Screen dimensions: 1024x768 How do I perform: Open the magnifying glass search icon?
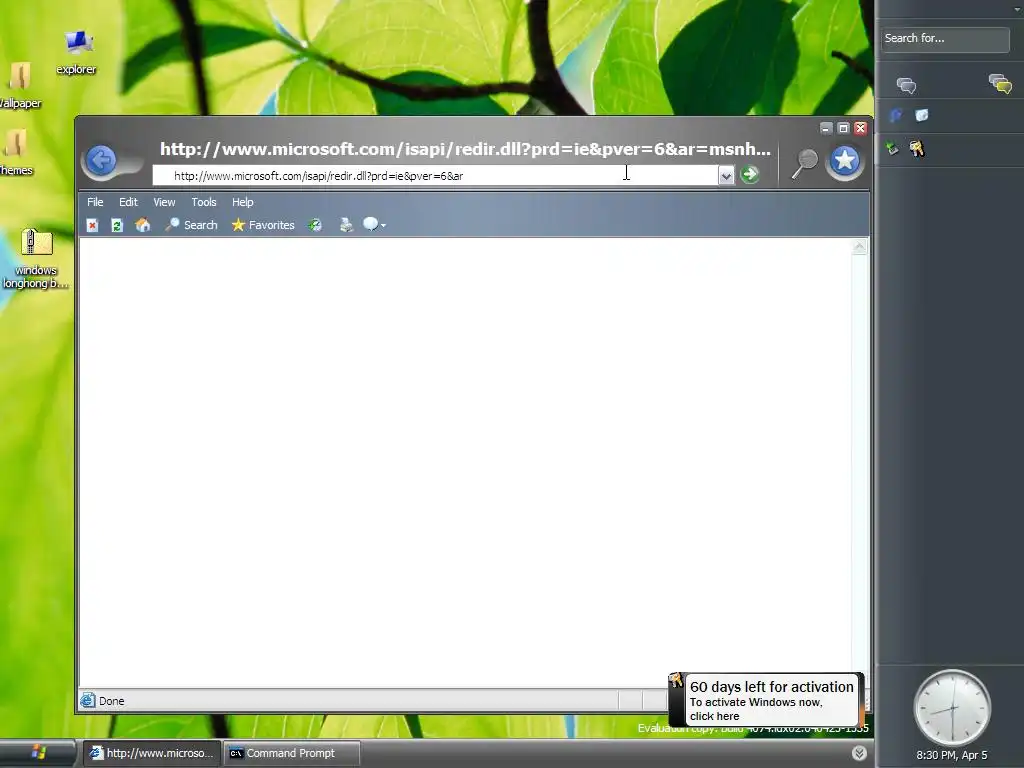tap(805, 163)
